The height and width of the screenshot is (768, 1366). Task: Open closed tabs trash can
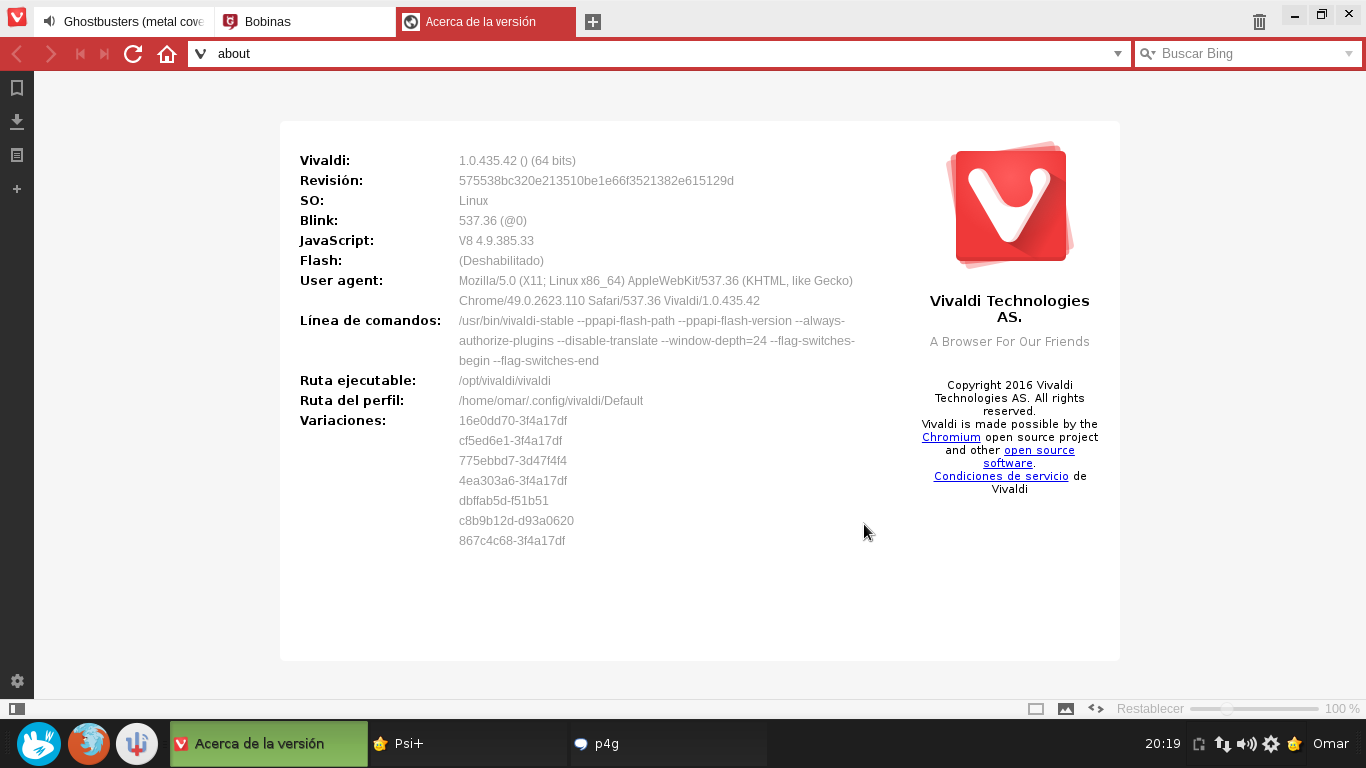[x=1259, y=21]
